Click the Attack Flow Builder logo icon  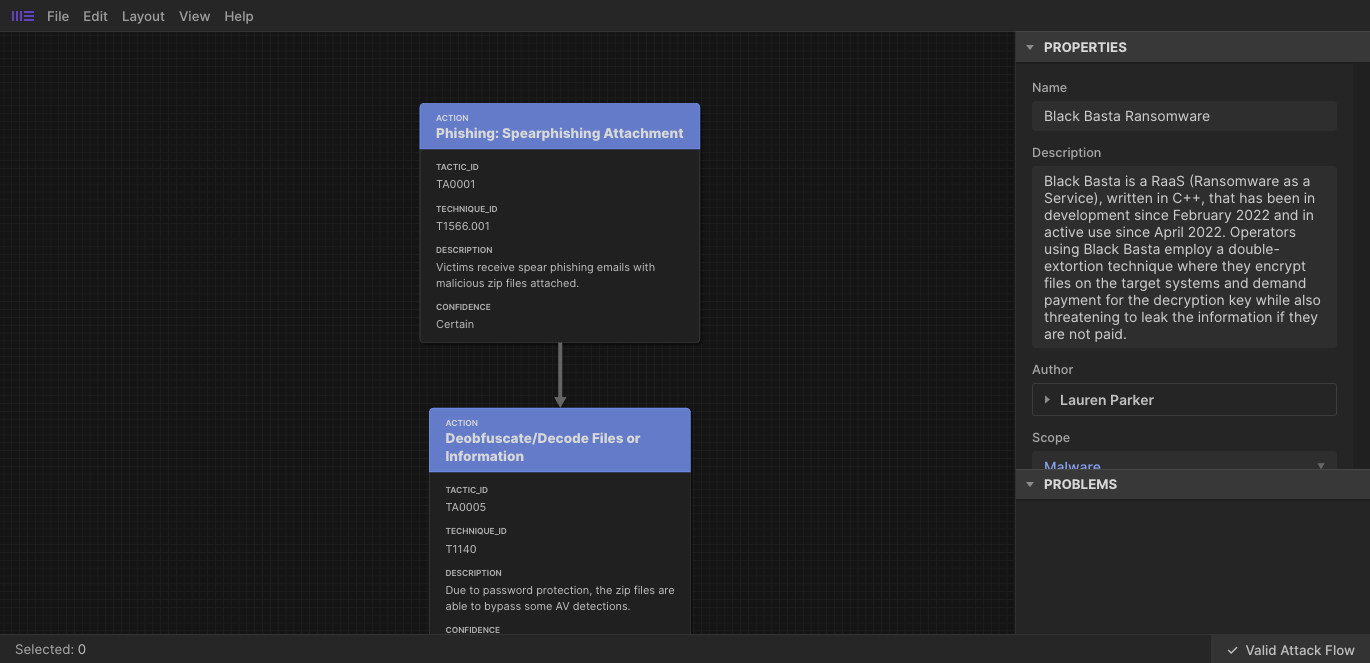click(x=21, y=15)
